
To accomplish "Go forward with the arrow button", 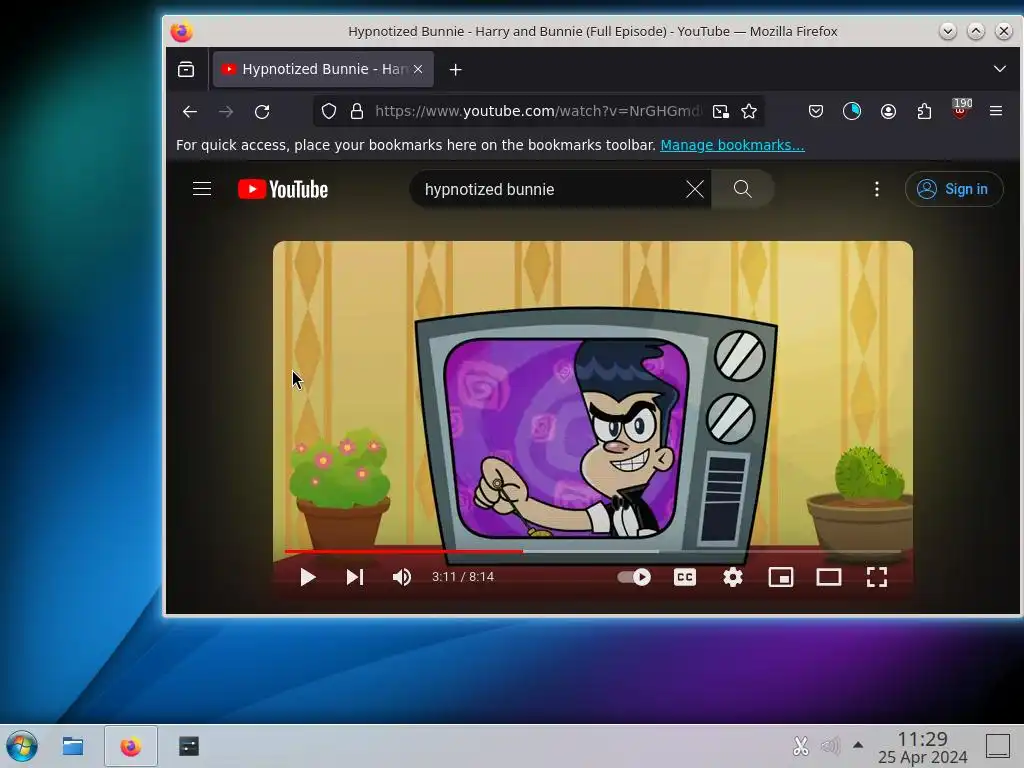I will pyautogui.click(x=226, y=112).
